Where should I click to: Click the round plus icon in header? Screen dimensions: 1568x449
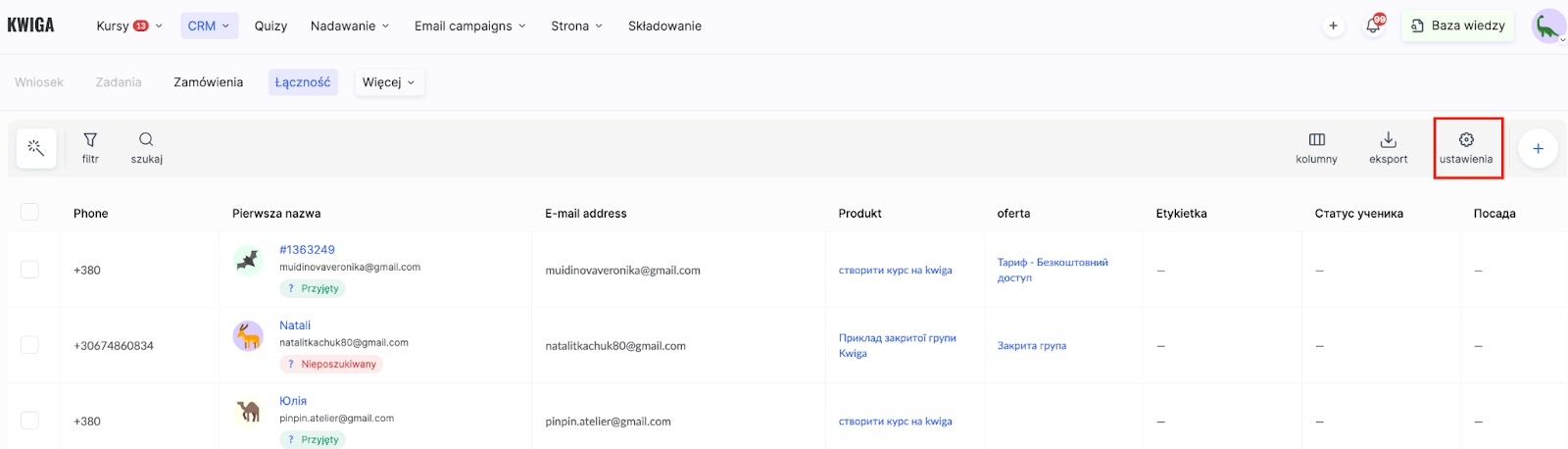pyautogui.click(x=1333, y=26)
